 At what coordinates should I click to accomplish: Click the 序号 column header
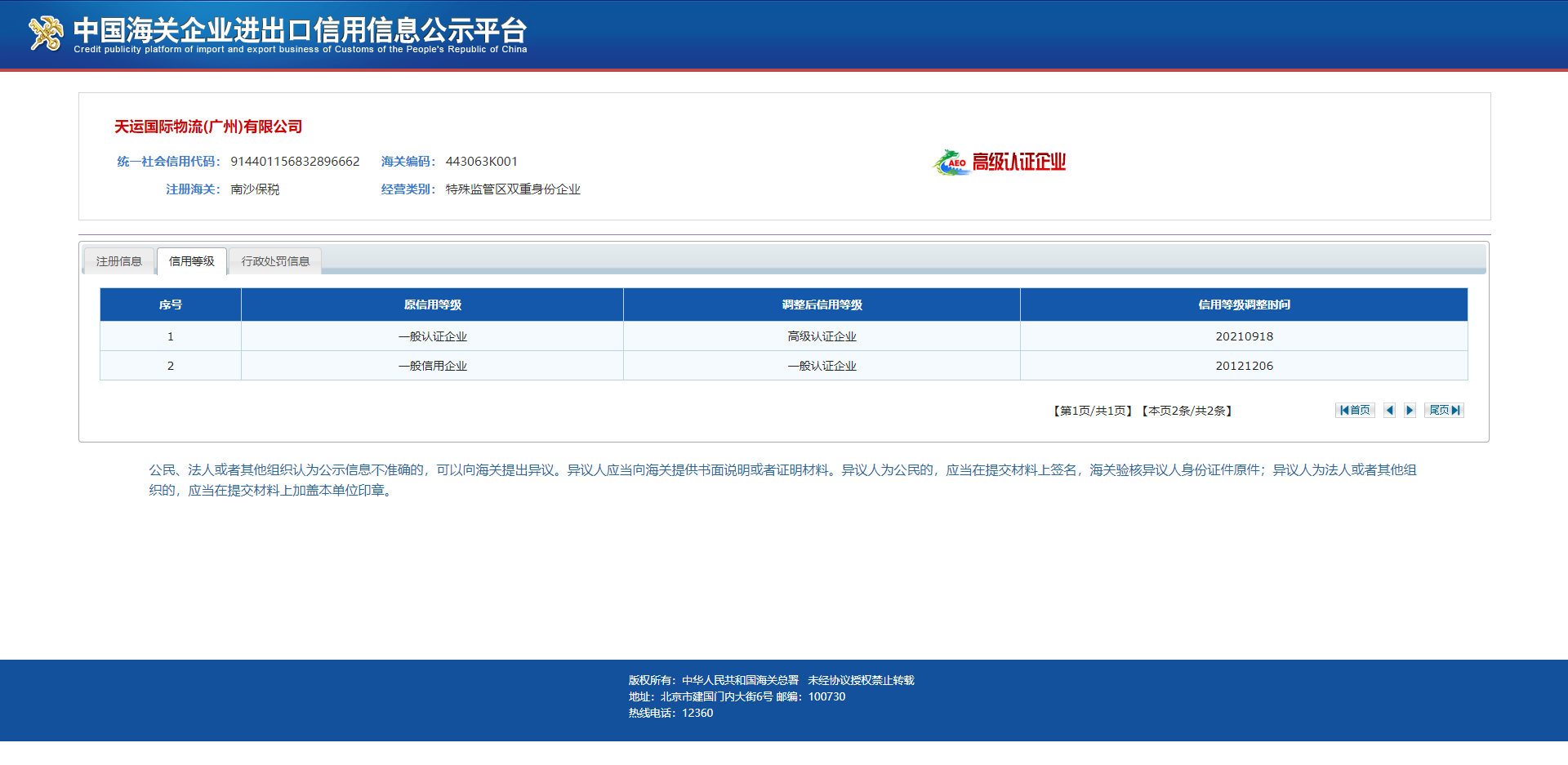171,305
